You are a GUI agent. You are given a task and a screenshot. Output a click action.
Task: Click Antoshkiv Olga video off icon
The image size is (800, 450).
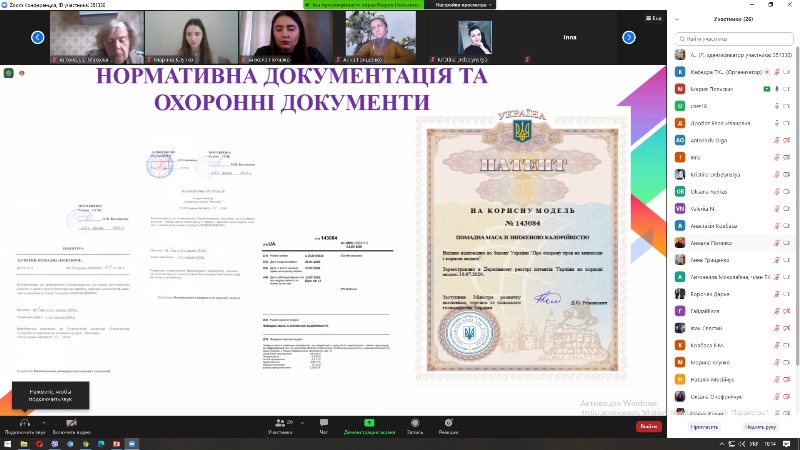click(787, 140)
